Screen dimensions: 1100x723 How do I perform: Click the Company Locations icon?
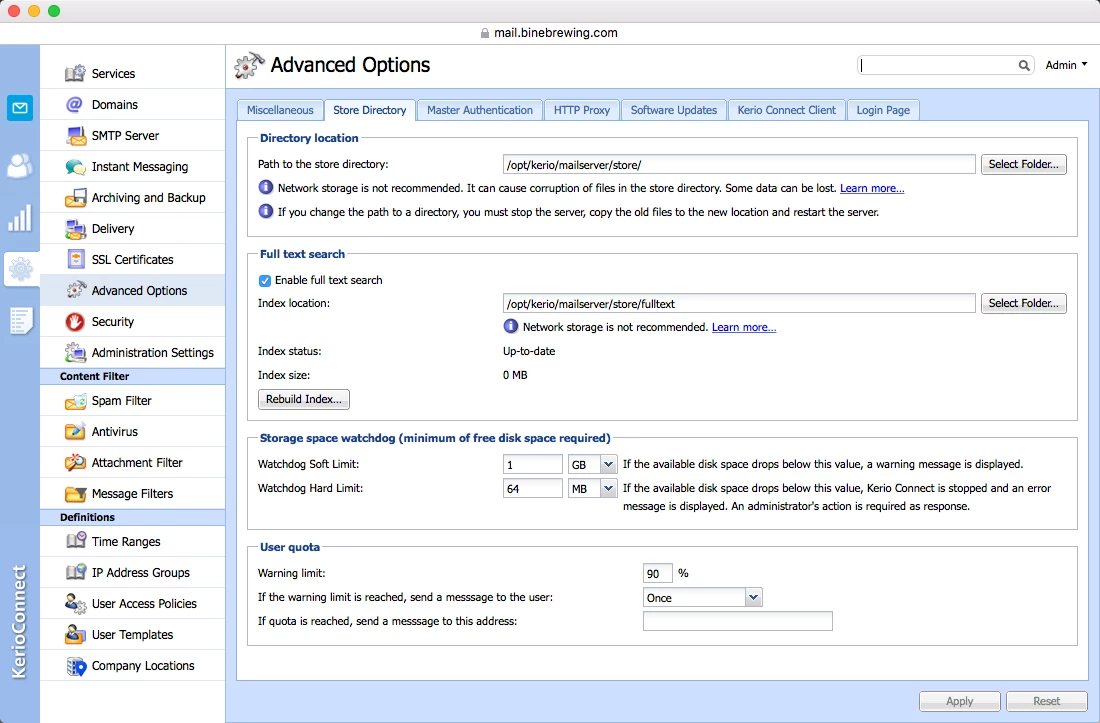[75, 666]
